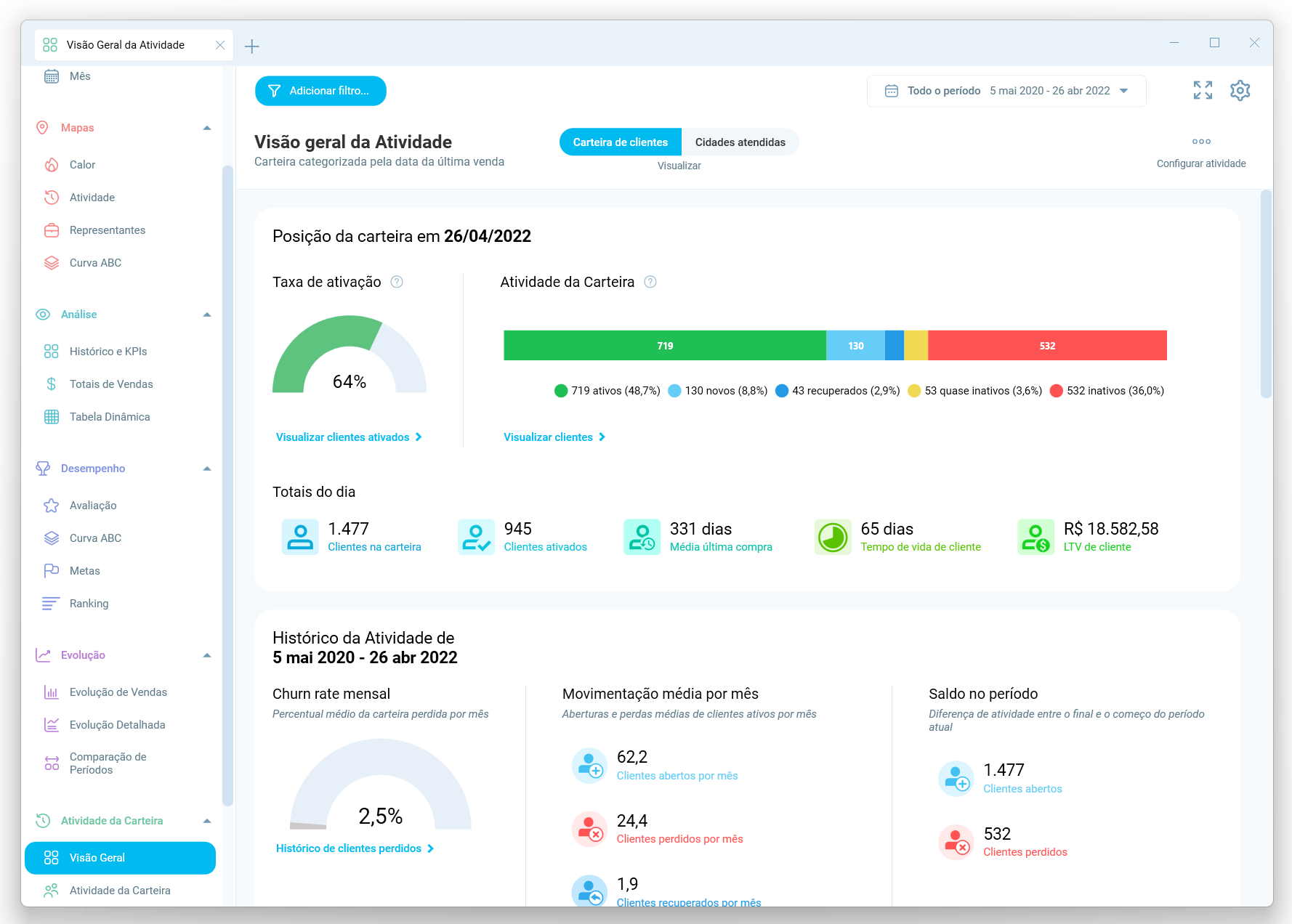Click the Adicionar filtro button

click(320, 91)
